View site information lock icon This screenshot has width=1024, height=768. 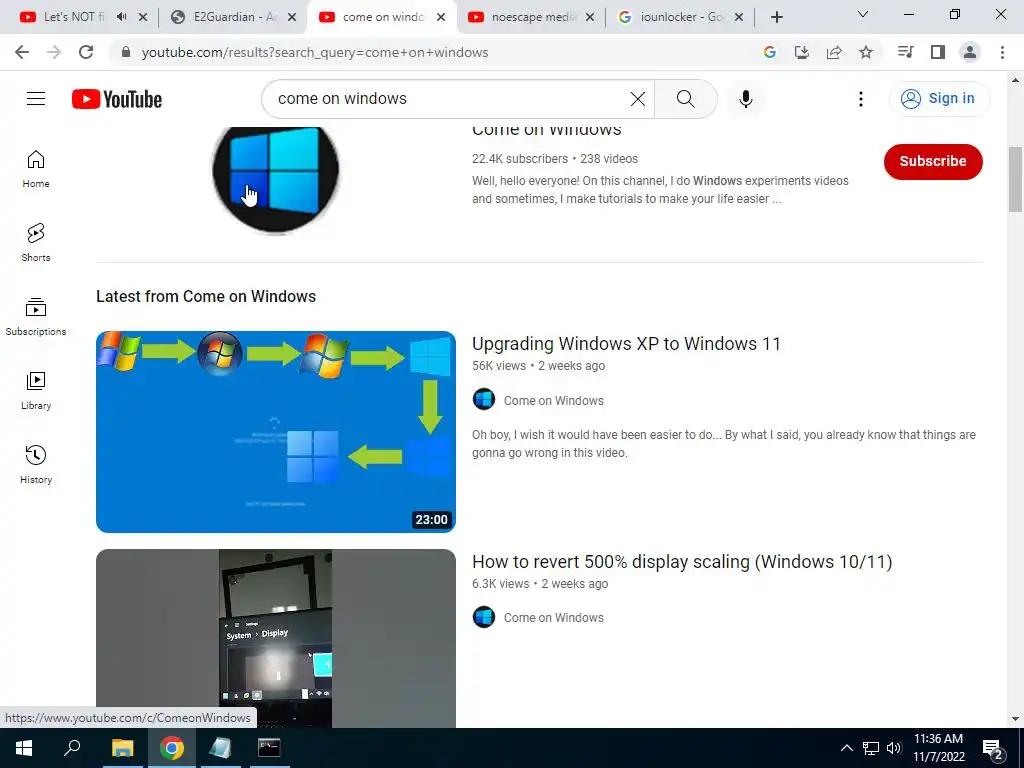pyautogui.click(x=127, y=52)
